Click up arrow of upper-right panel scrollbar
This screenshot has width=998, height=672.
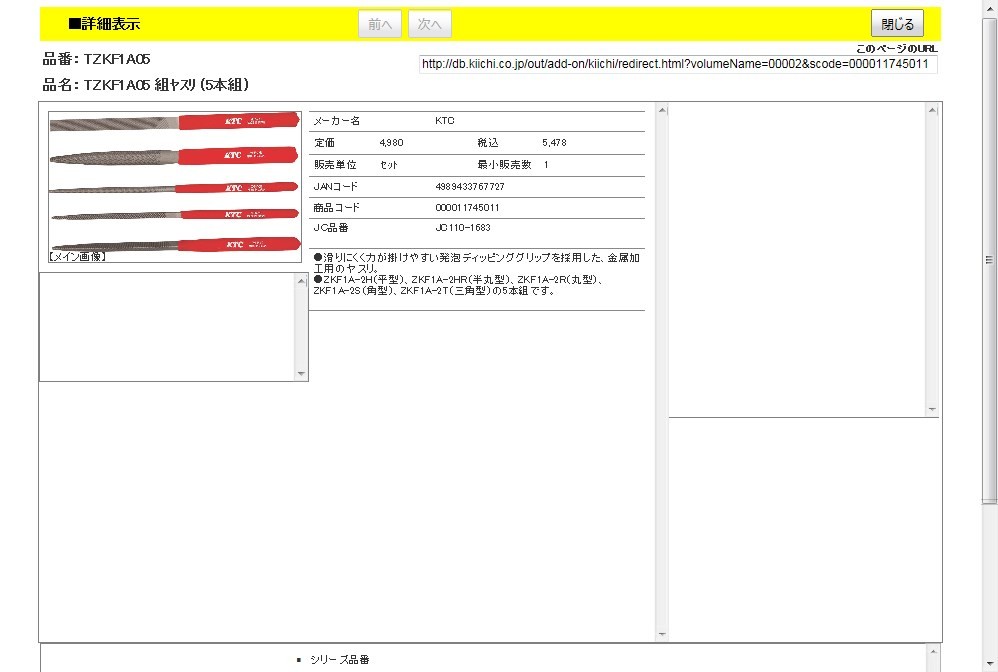point(932,110)
